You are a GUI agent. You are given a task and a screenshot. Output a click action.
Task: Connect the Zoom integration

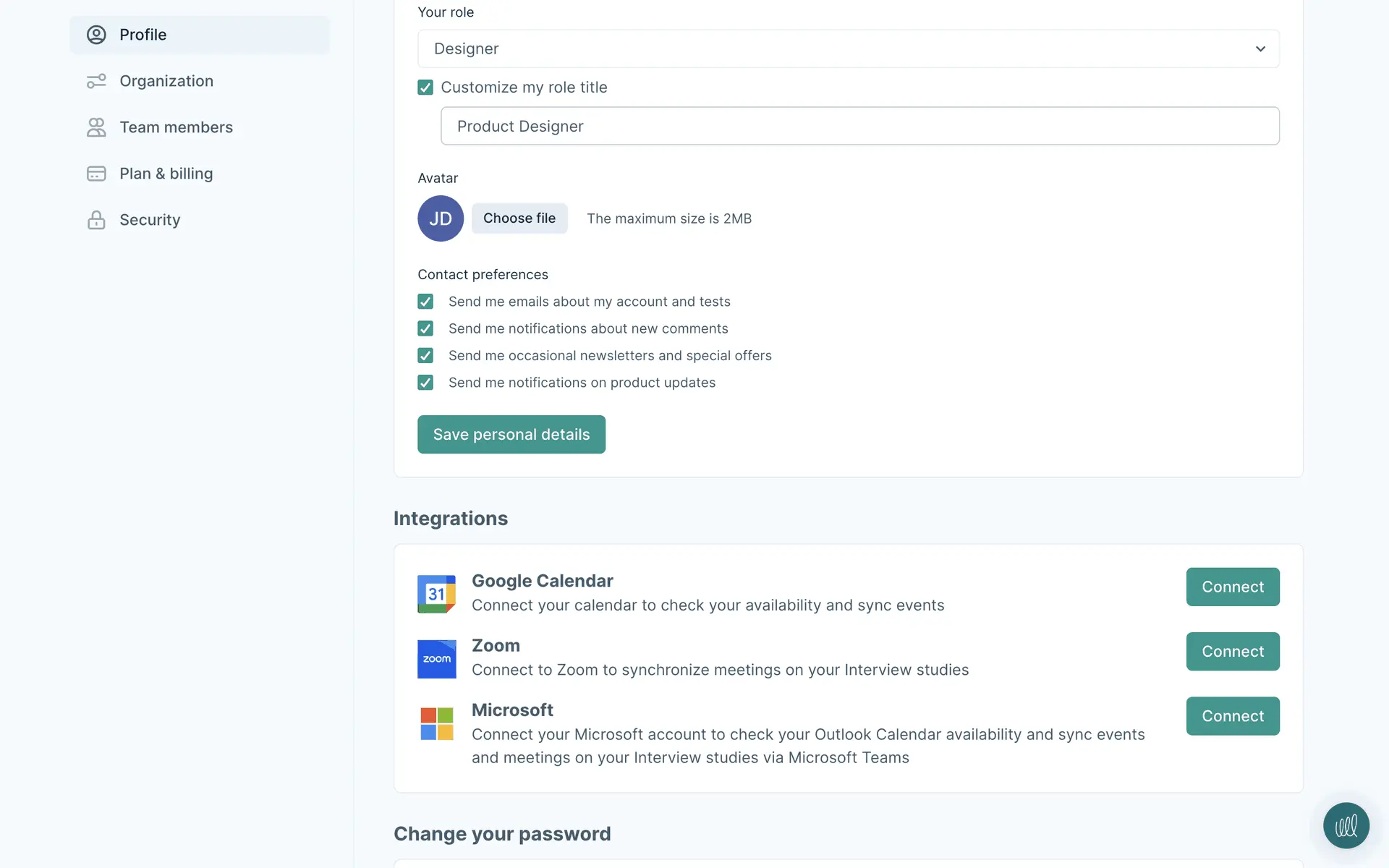click(1232, 651)
